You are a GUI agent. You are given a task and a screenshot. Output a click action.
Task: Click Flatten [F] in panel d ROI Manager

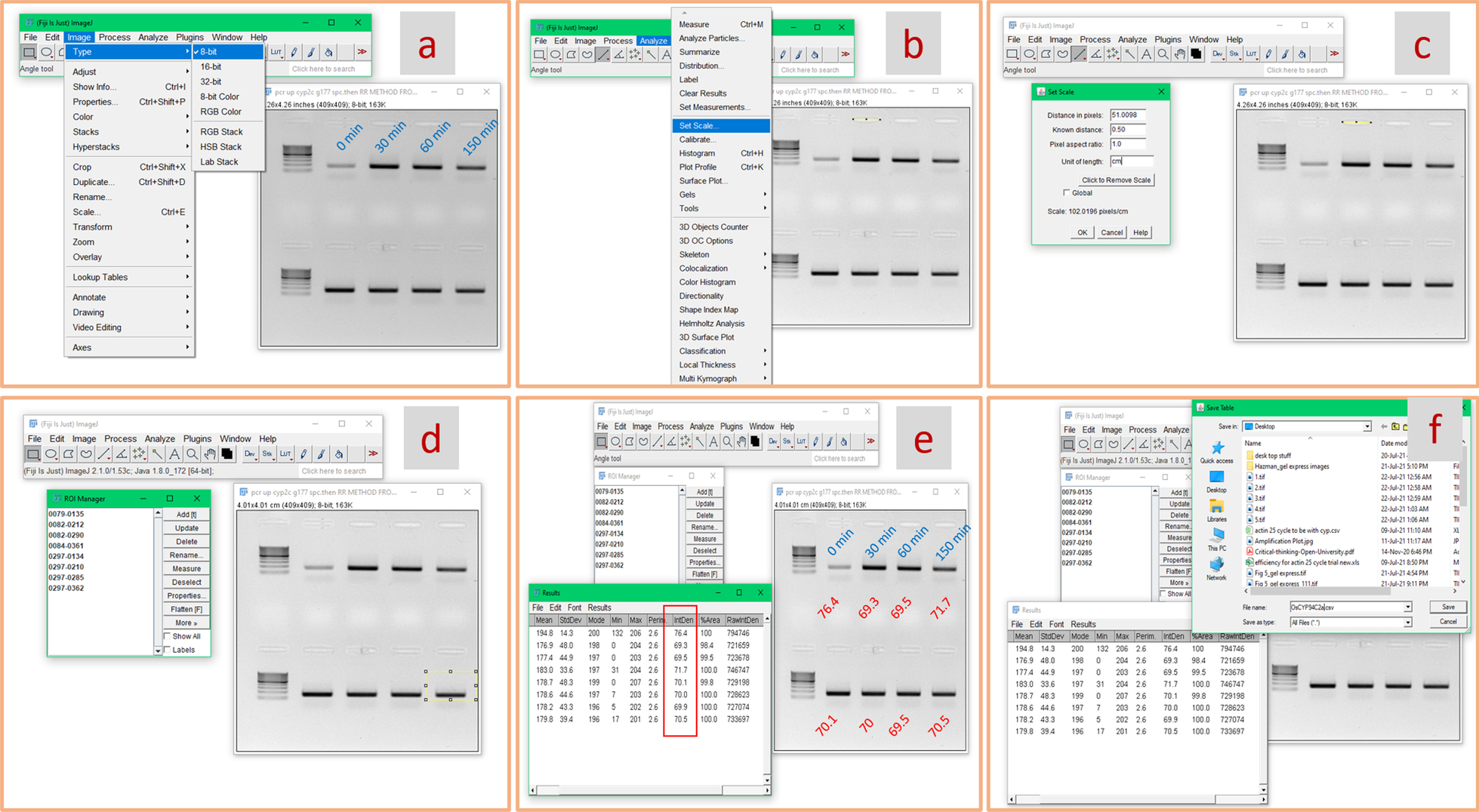point(186,610)
